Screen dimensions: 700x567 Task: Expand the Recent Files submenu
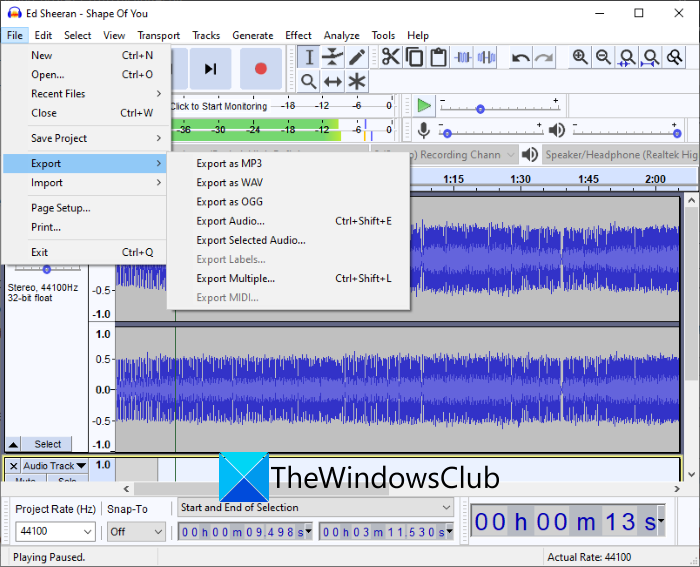(85, 94)
